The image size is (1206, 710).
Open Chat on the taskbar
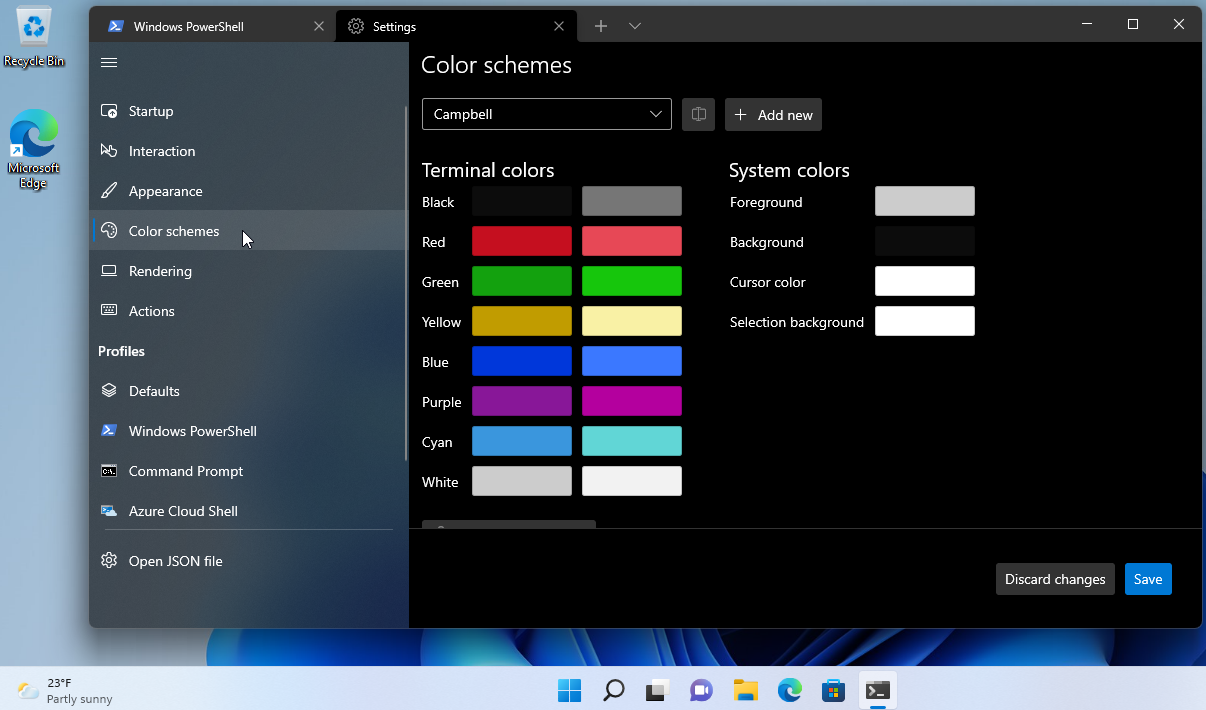tap(701, 690)
